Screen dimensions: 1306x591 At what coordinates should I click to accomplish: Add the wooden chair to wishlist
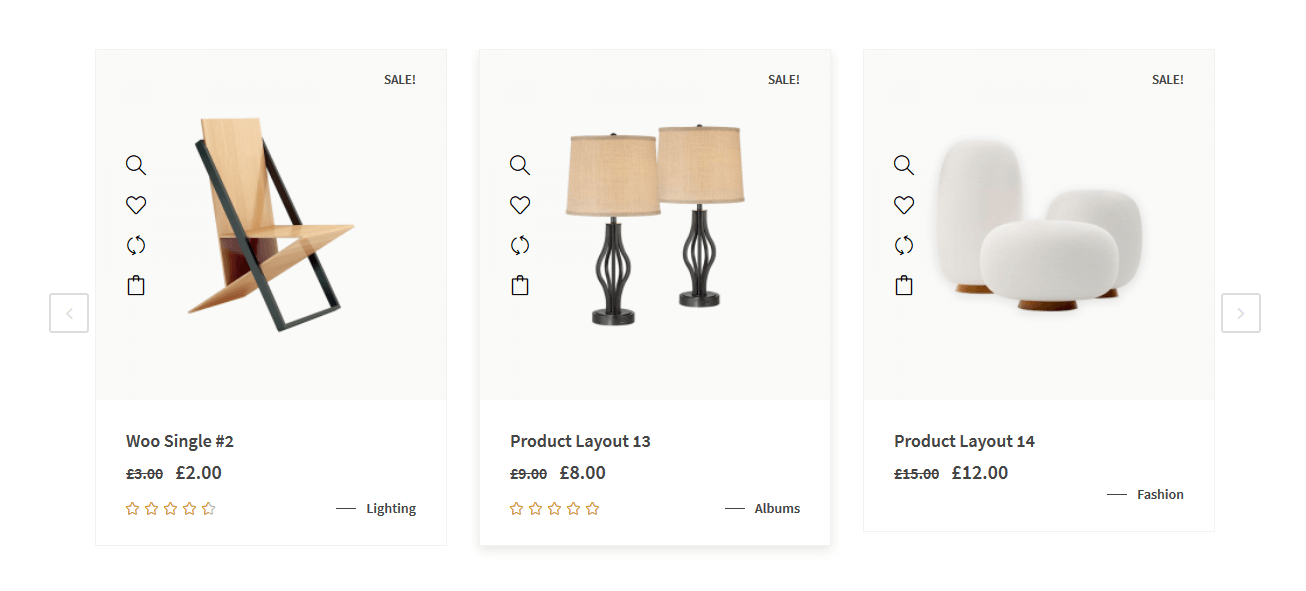136,205
